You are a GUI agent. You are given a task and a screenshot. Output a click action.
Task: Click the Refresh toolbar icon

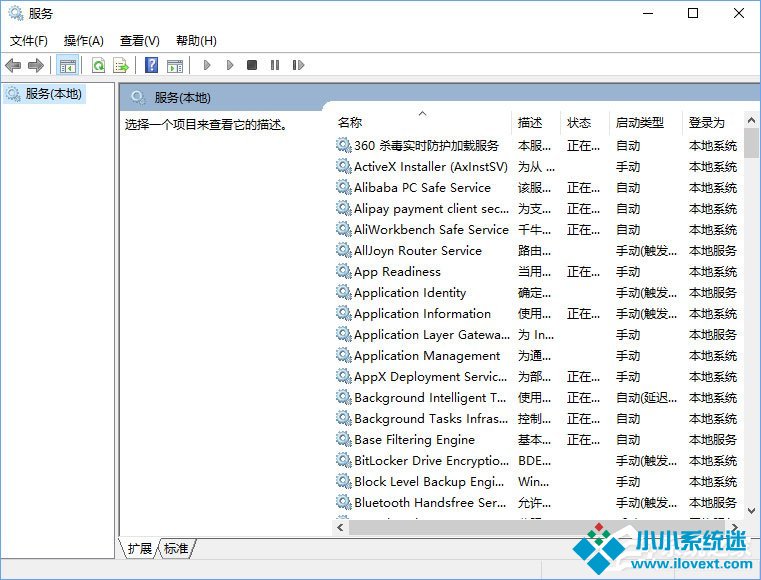[99, 65]
